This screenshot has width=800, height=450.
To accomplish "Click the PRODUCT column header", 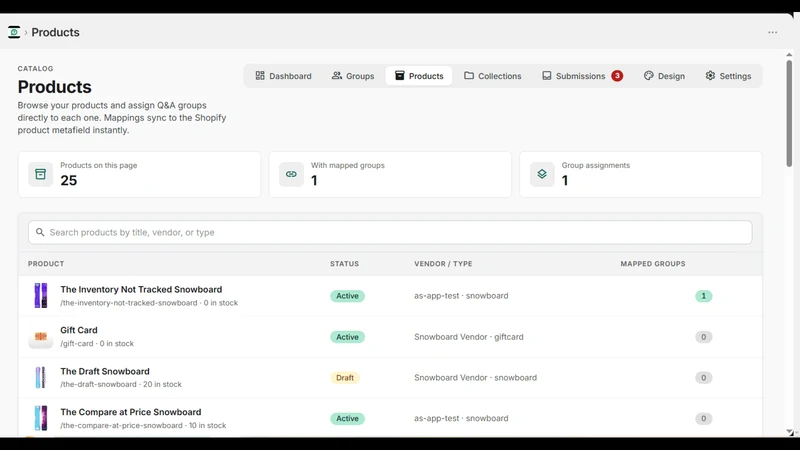I will click(46, 264).
